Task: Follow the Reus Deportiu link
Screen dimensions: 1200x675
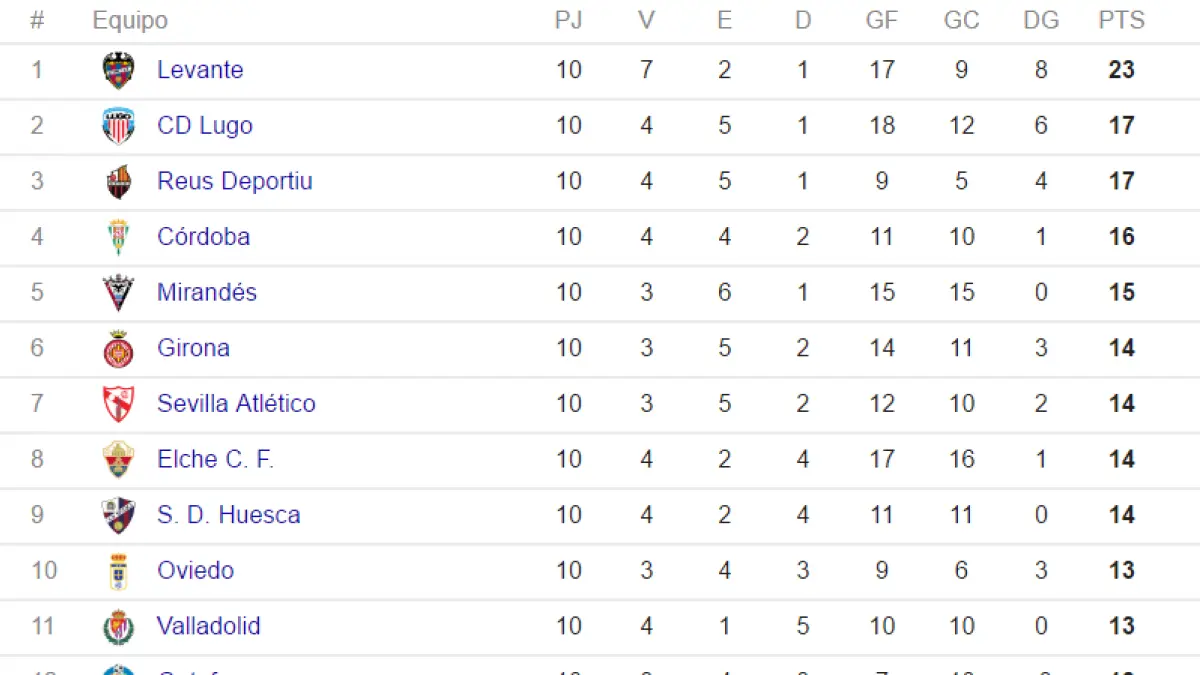Action: pos(235,182)
